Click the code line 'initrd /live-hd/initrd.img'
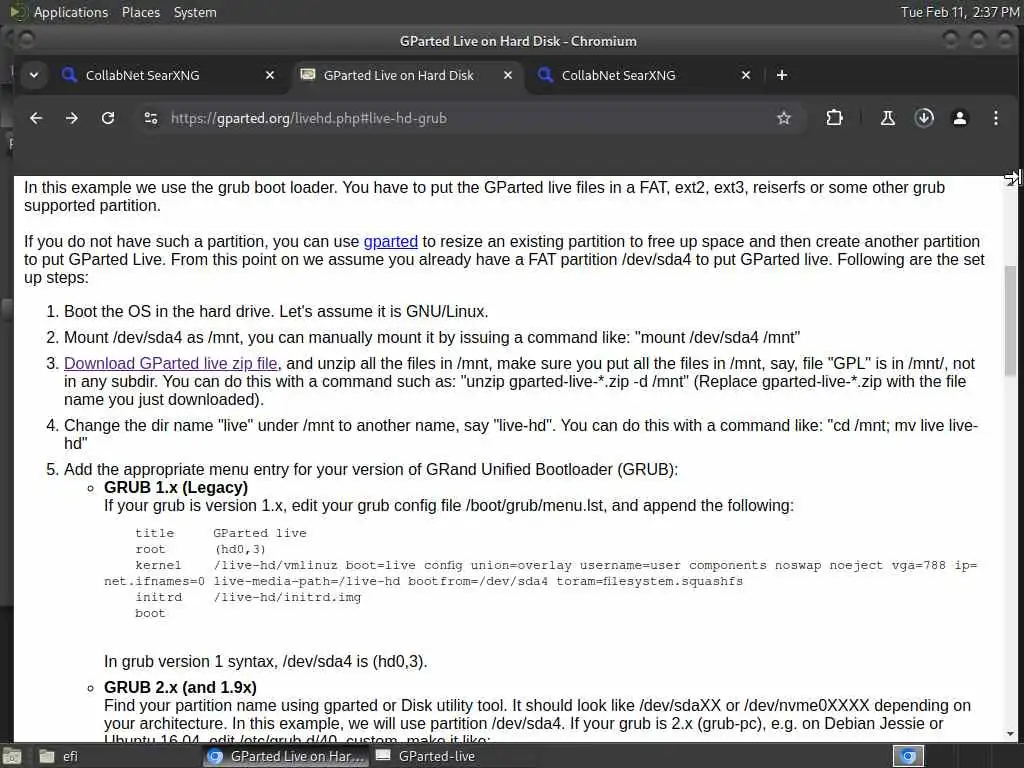Screen dimensions: 1024x768 coord(248,597)
